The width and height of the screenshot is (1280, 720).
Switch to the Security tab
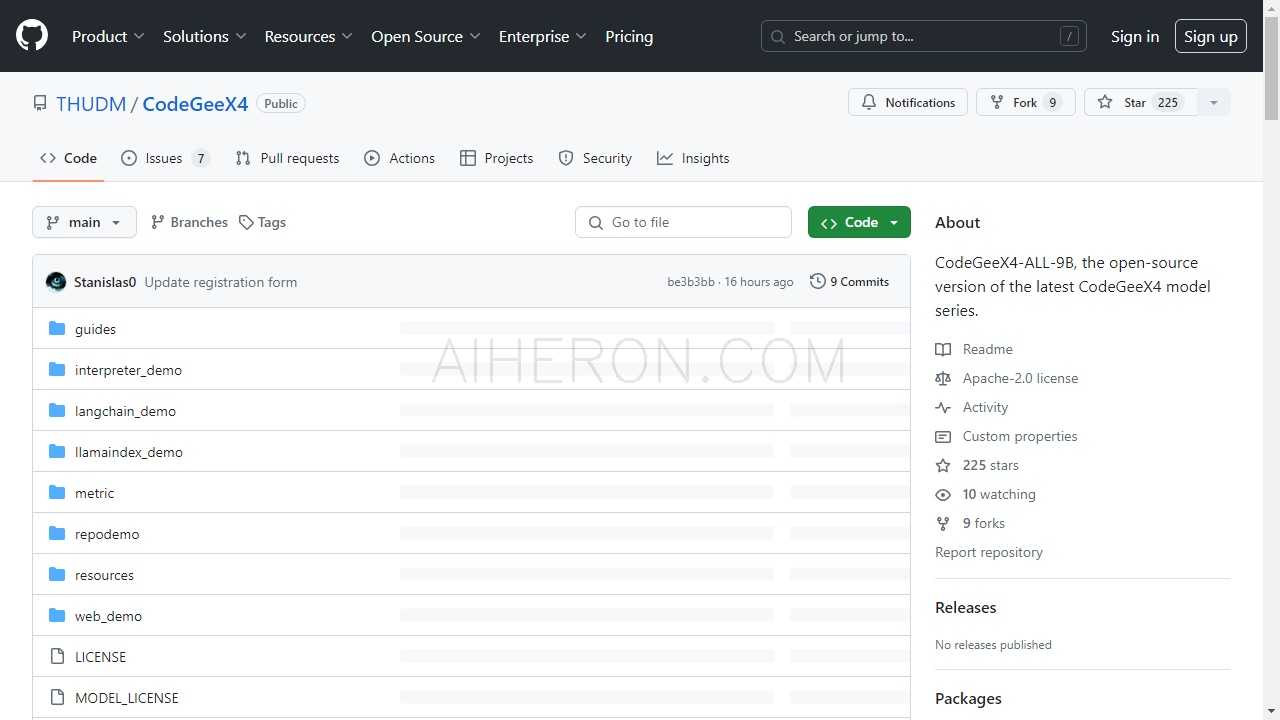click(x=595, y=158)
